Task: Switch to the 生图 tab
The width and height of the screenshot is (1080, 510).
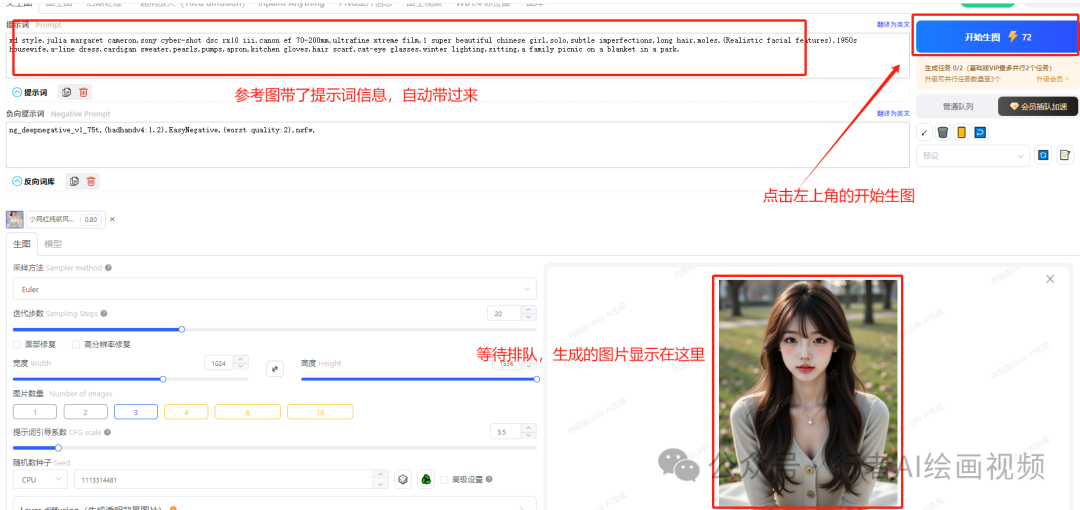Action: (22, 244)
